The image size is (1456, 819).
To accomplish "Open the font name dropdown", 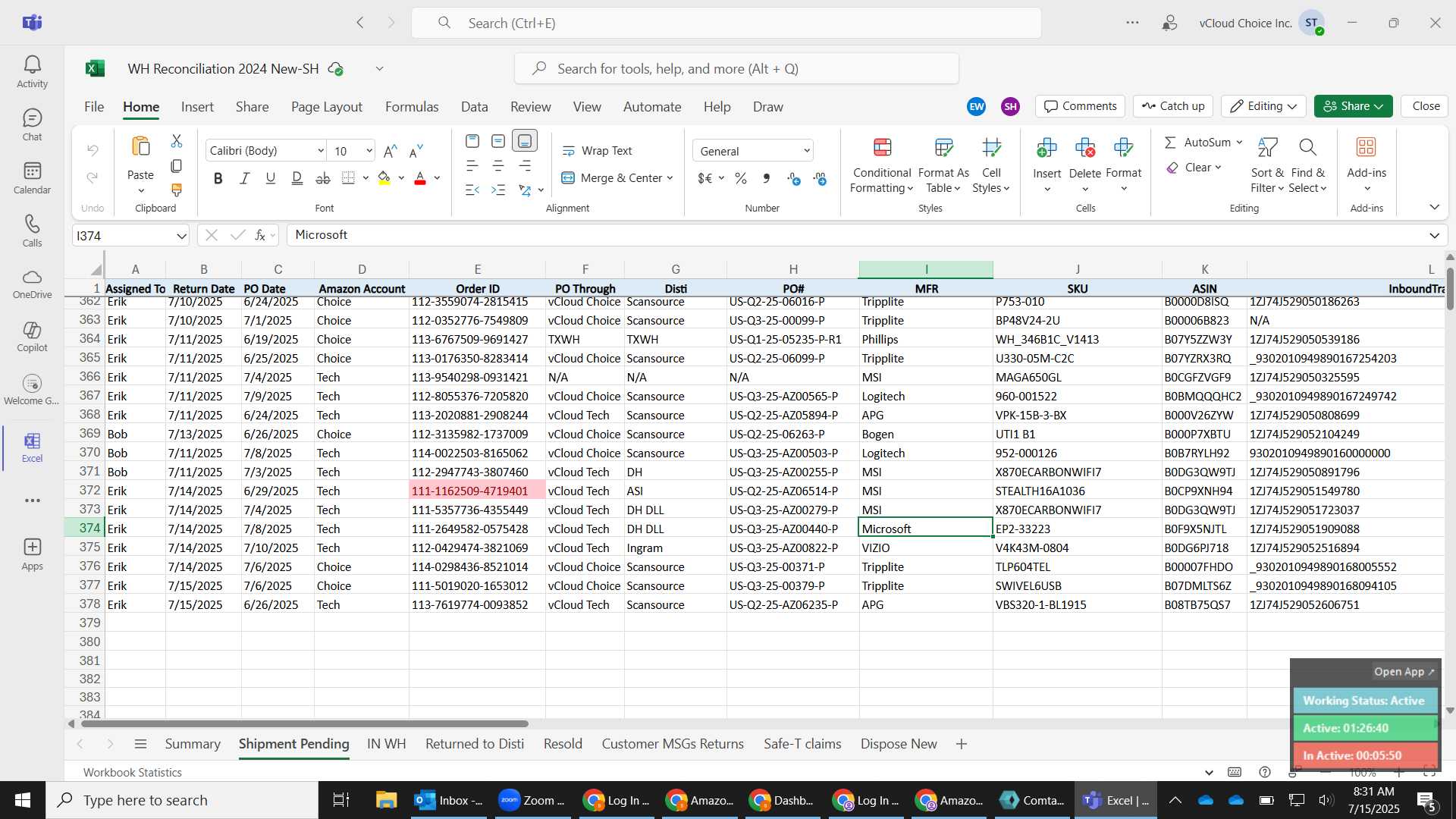I will [x=321, y=151].
